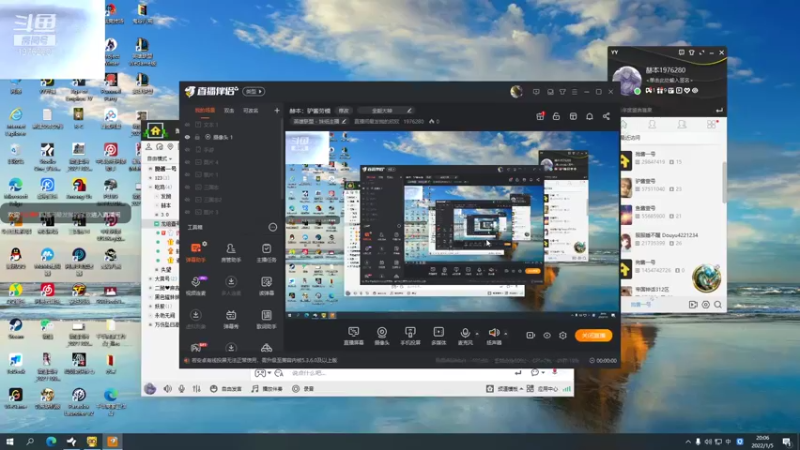Click the unlock padlock icon above preview
Image resolution: width=800 pixels, height=450 pixels.
[556, 116]
